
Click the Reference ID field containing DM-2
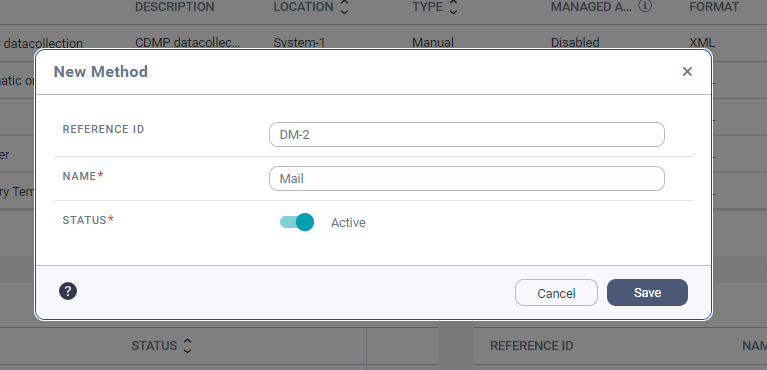point(467,135)
